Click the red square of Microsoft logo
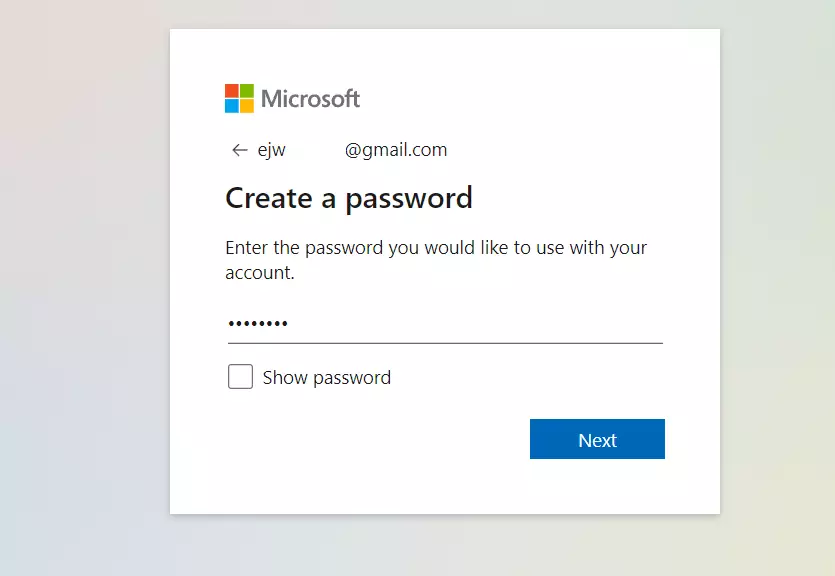This screenshot has width=835, height=576. point(232,90)
